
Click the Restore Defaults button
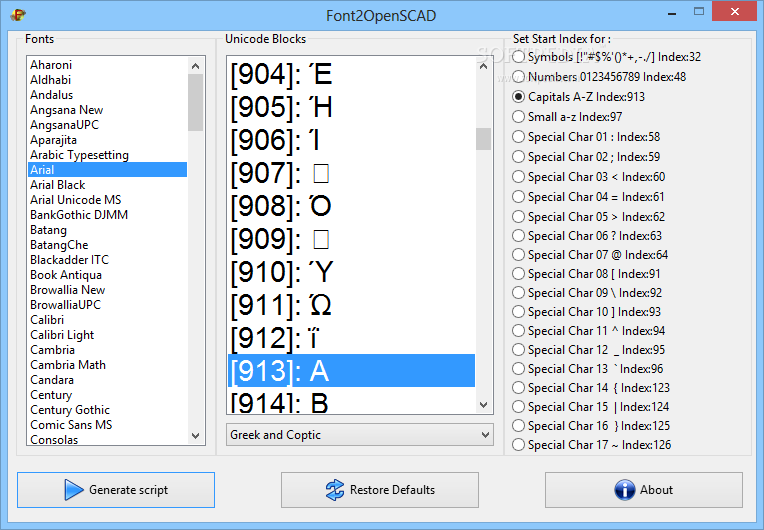tap(380, 490)
